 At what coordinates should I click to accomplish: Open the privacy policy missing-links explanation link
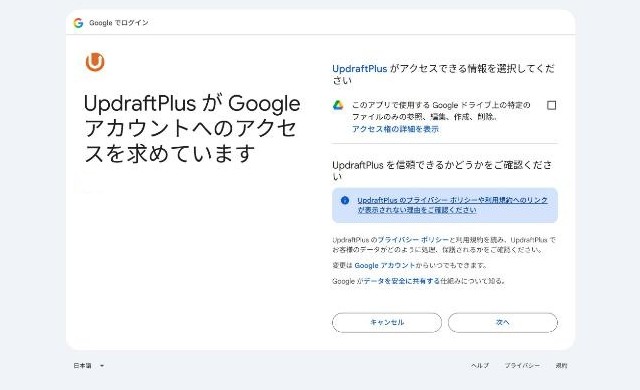click(452, 205)
